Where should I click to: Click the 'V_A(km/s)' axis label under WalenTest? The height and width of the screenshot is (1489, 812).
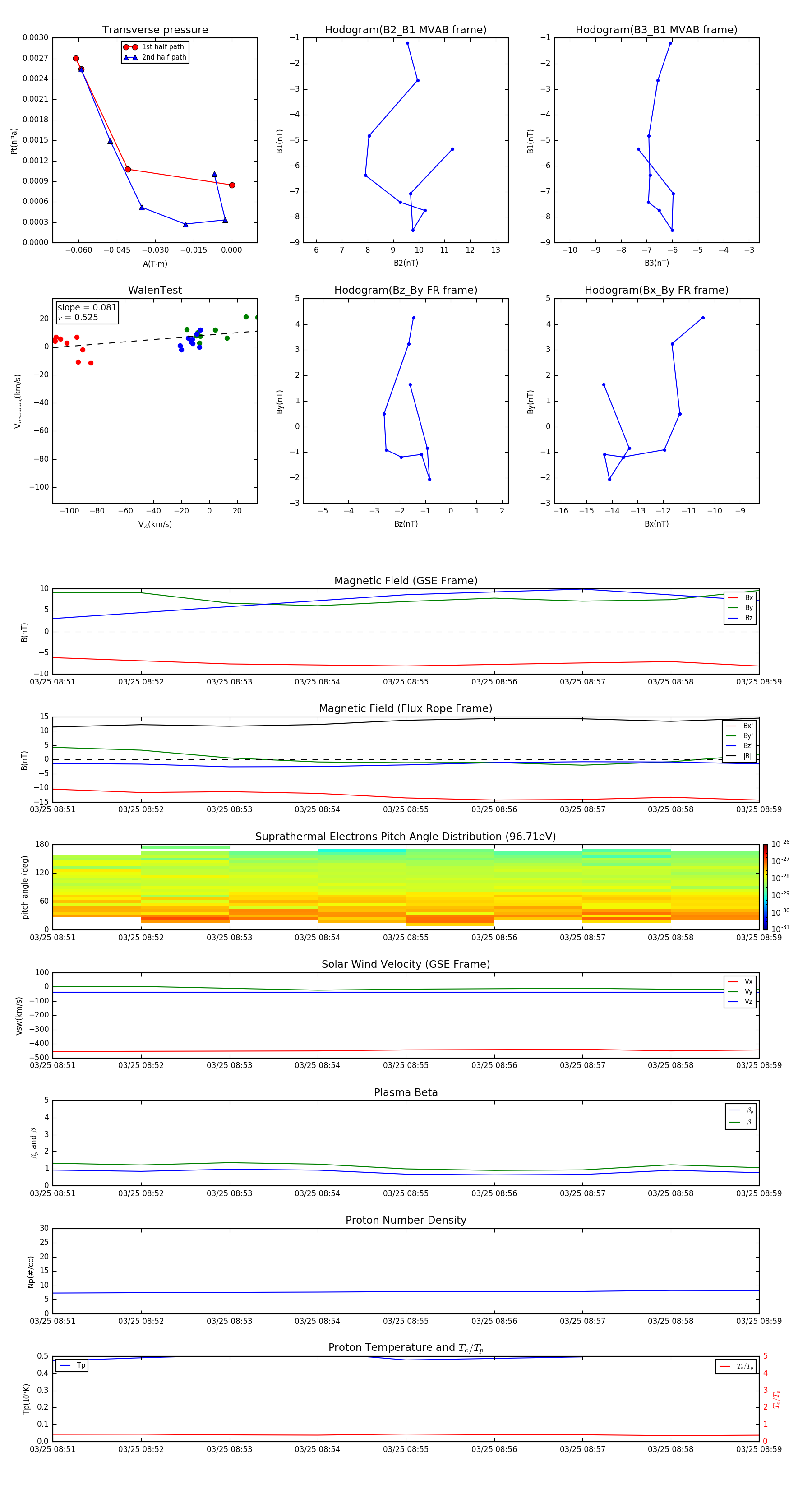155,524
